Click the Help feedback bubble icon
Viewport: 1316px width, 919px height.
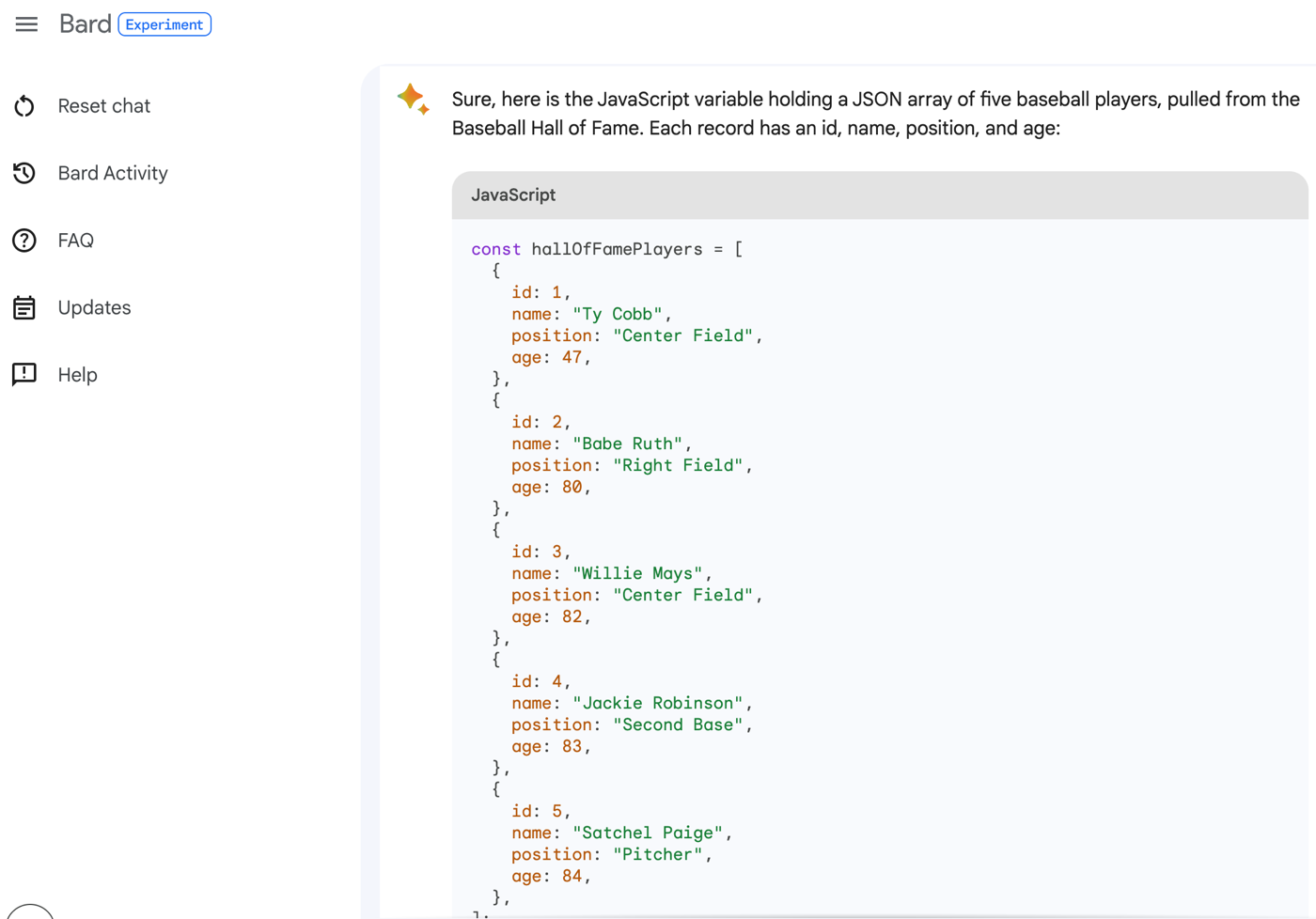coord(24,374)
